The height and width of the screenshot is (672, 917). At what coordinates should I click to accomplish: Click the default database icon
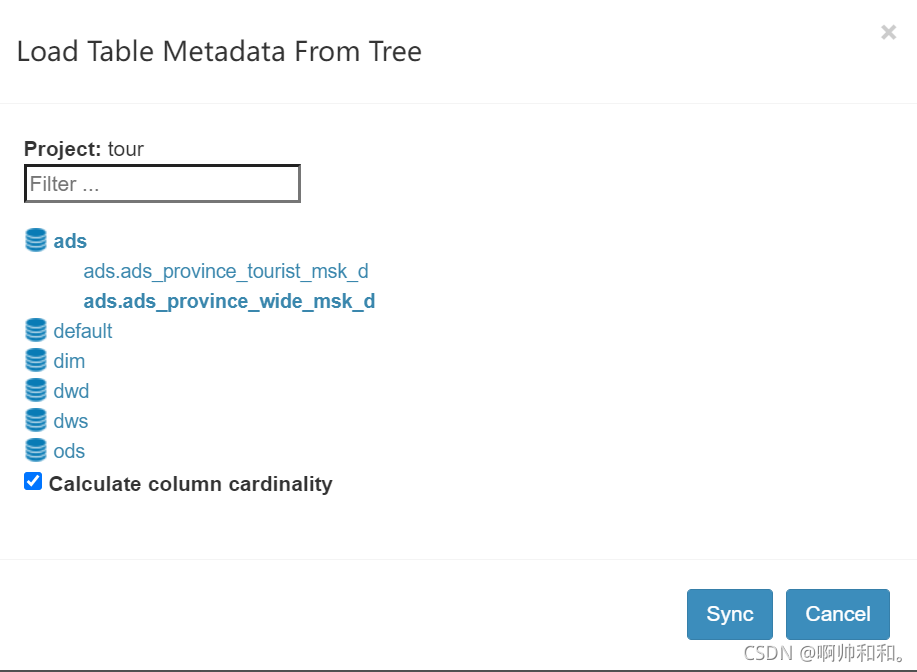coord(36,331)
